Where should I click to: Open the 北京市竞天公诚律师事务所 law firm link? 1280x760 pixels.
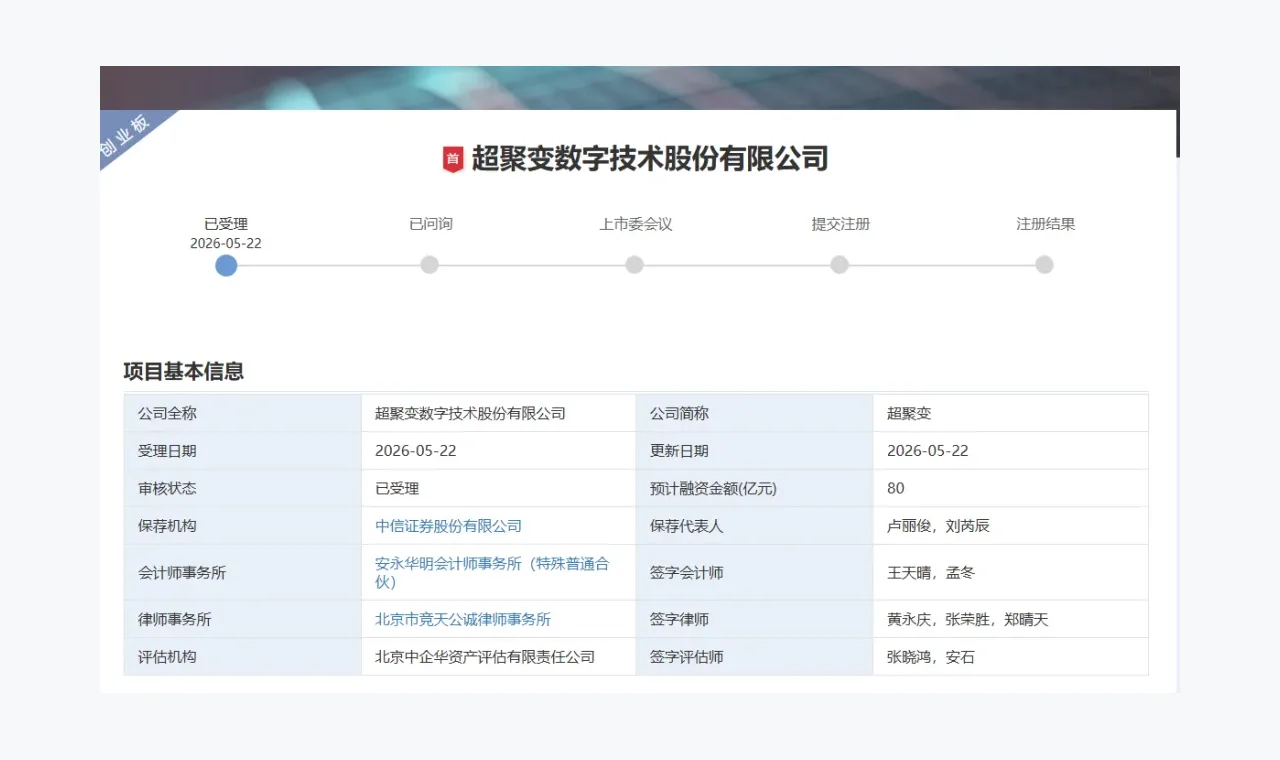pos(463,619)
